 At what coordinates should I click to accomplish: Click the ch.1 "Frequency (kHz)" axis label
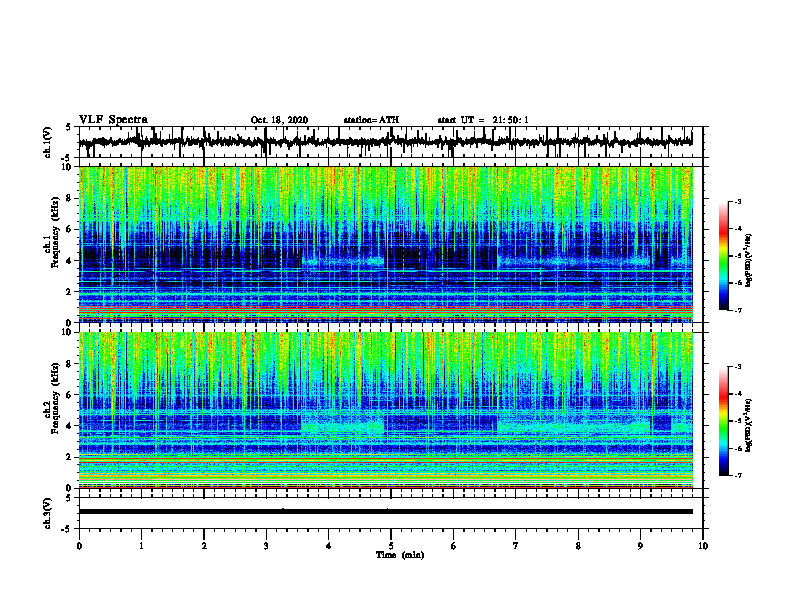(x=55, y=232)
